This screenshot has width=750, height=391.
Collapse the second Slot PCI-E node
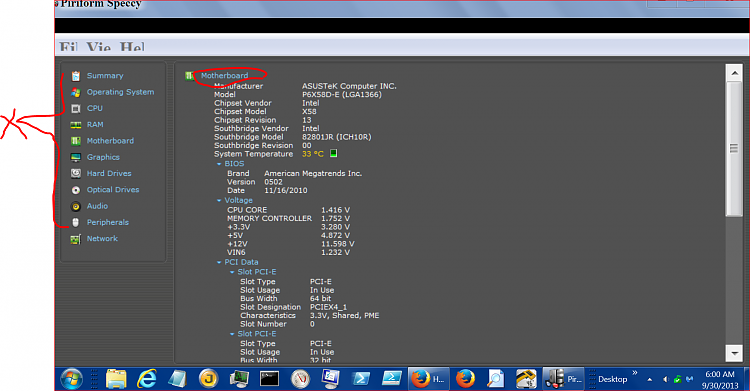tap(232, 334)
